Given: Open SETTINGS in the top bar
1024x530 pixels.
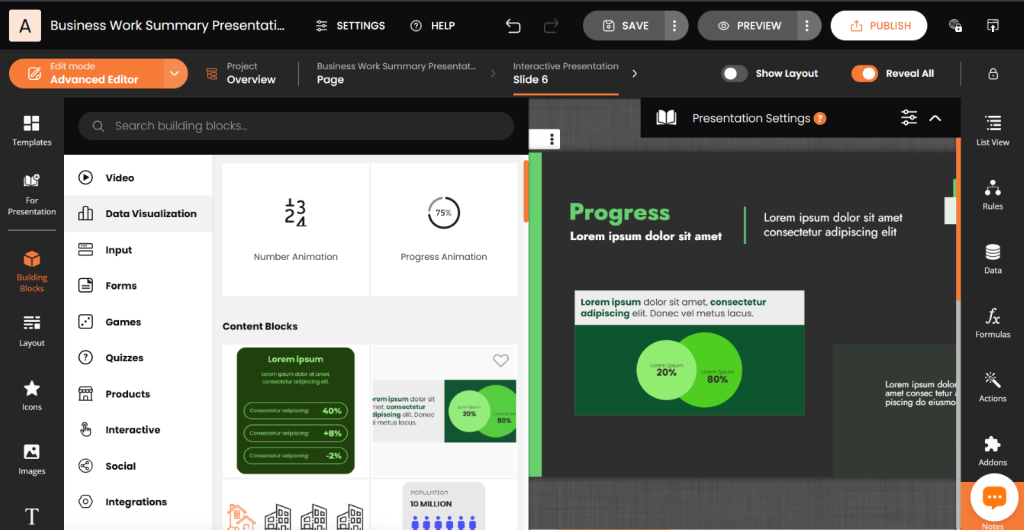Looking at the screenshot, I should [350, 26].
